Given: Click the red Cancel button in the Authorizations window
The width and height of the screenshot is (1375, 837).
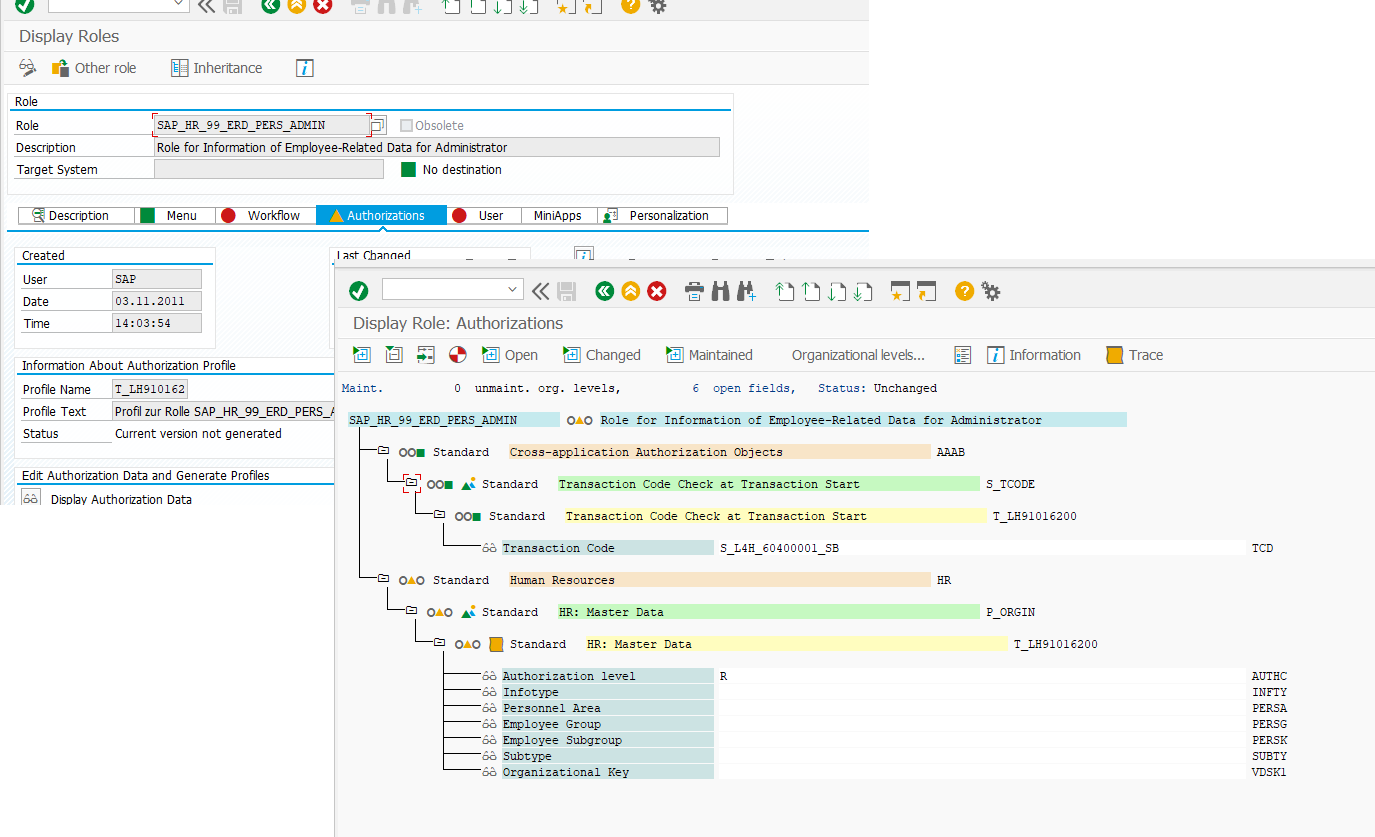Looking at the screenshot, I should tap(657, 291).
